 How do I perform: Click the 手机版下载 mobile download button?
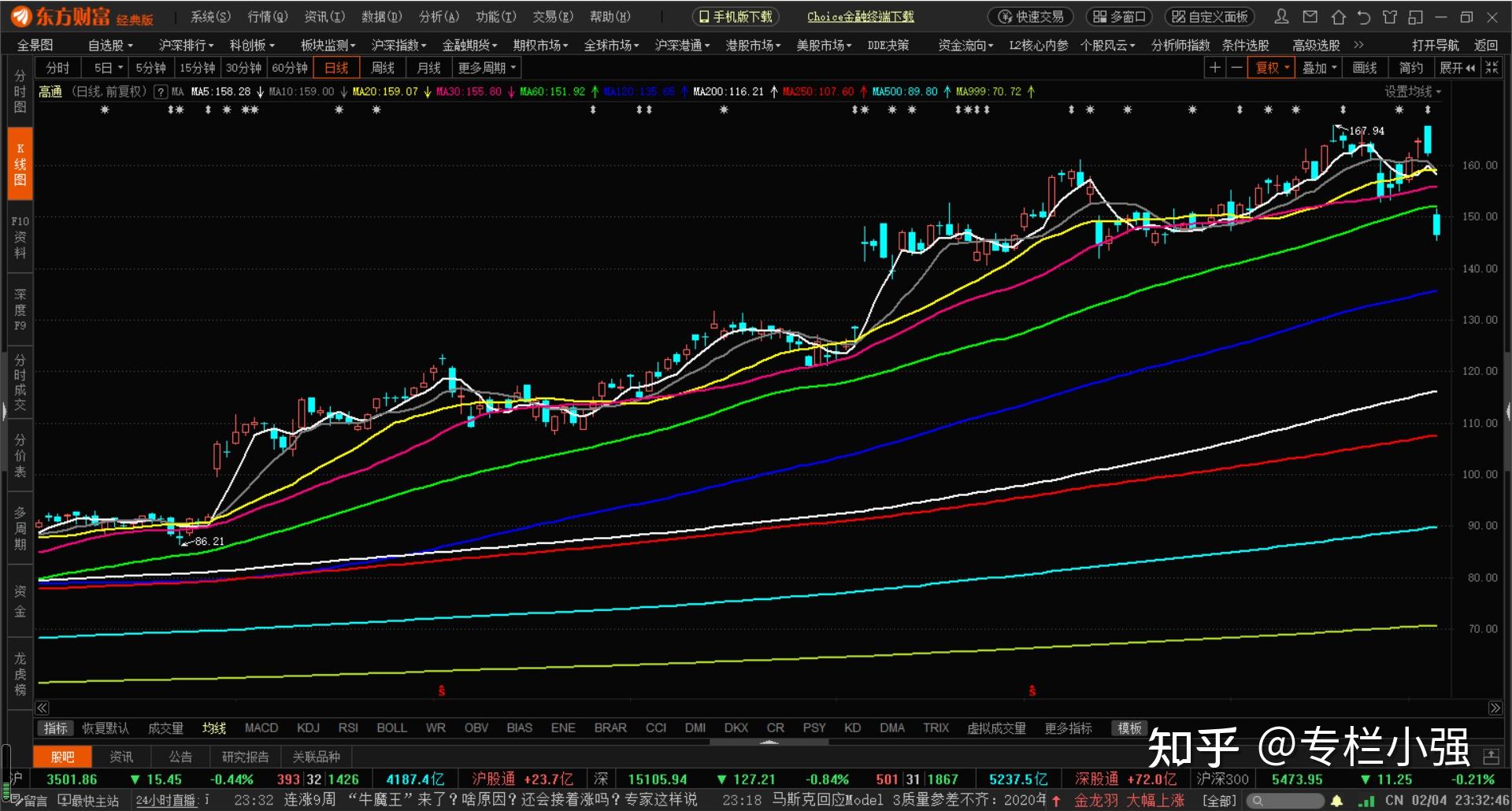click(x=736, y=17)
